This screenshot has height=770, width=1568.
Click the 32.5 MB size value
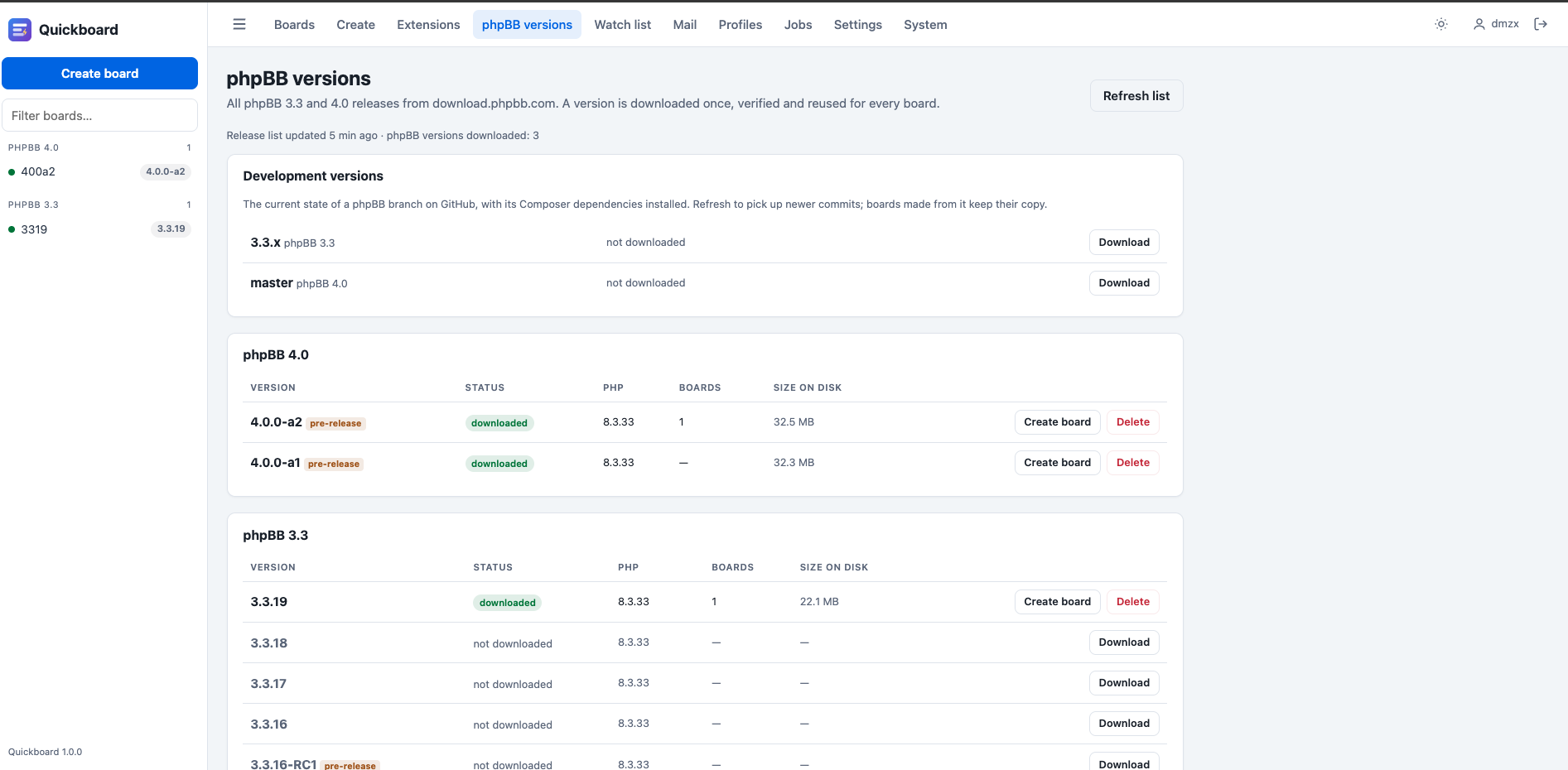click(794, 422)
